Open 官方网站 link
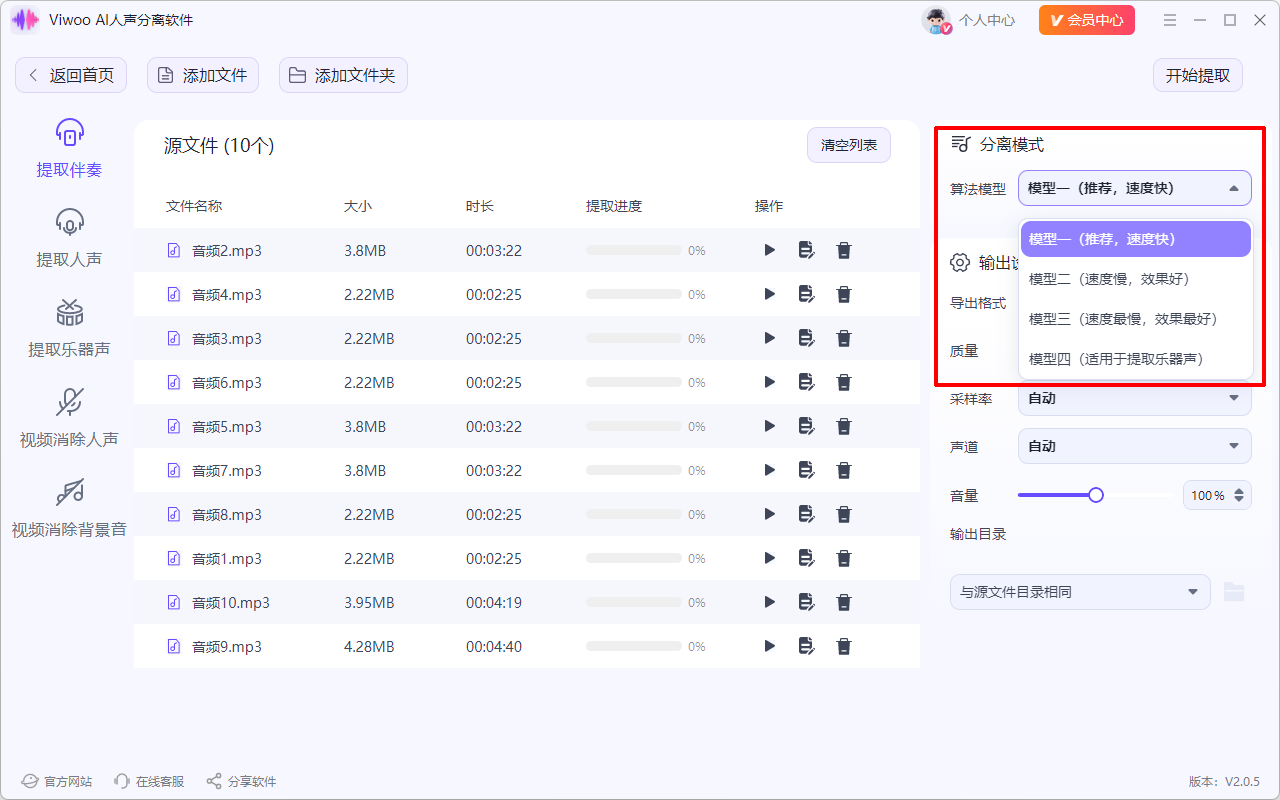Image resolution: width=1280 pixels, height=800 pixels. 58,781
